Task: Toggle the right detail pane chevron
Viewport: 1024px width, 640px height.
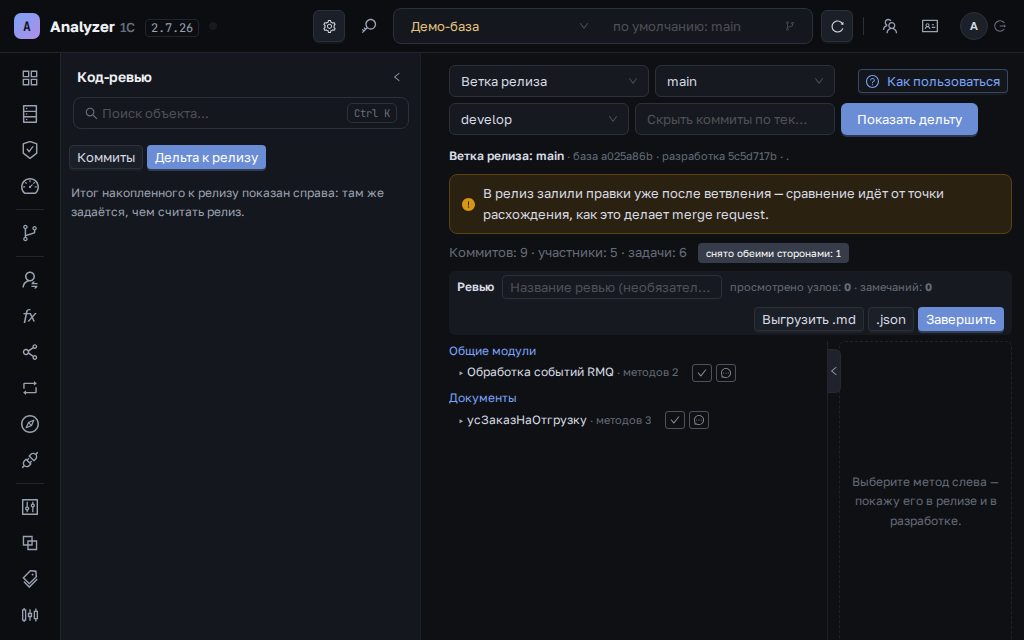Action: point(834,371)
